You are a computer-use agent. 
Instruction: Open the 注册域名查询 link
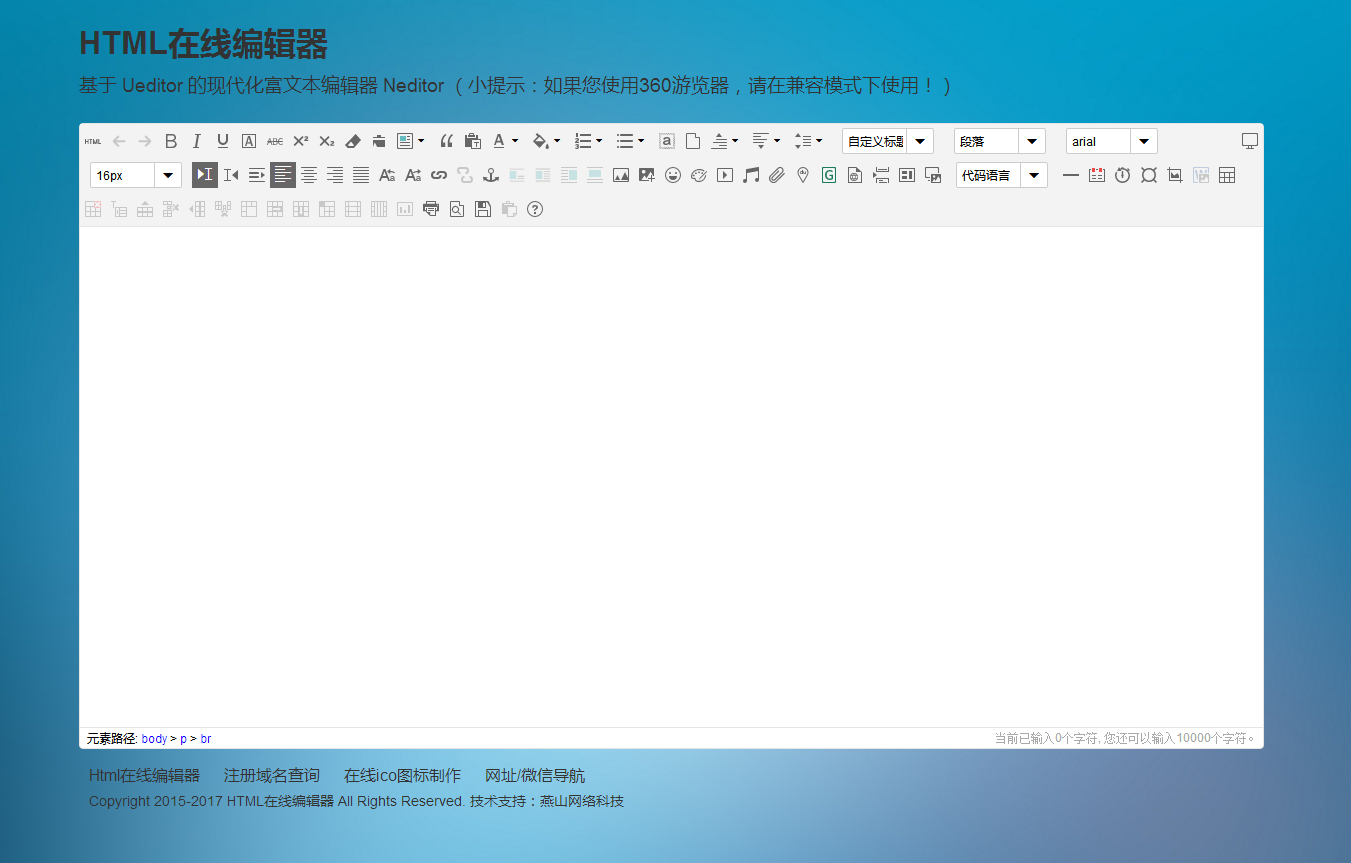(272, 776)
